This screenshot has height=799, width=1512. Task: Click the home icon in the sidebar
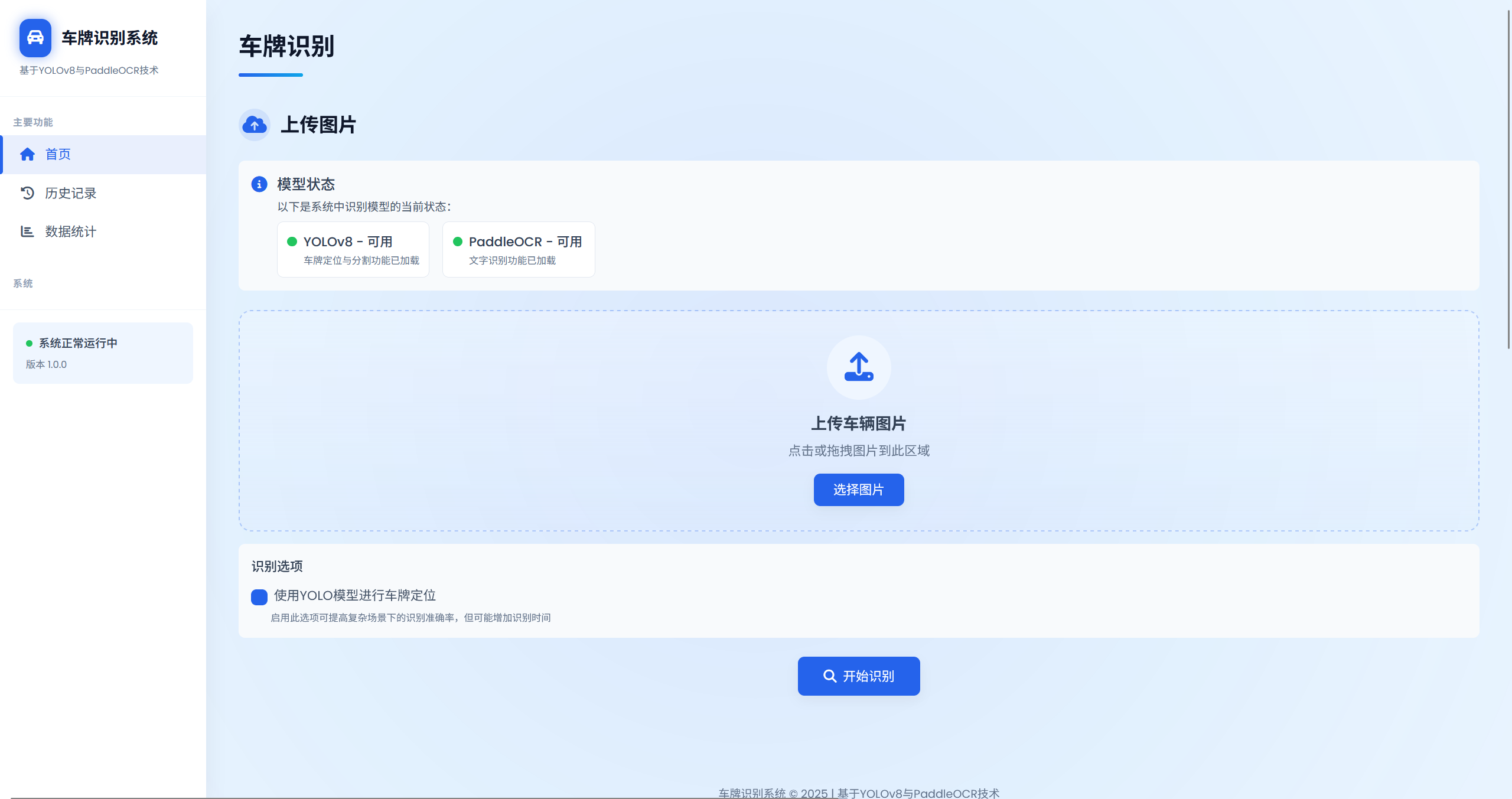point(27,154)
